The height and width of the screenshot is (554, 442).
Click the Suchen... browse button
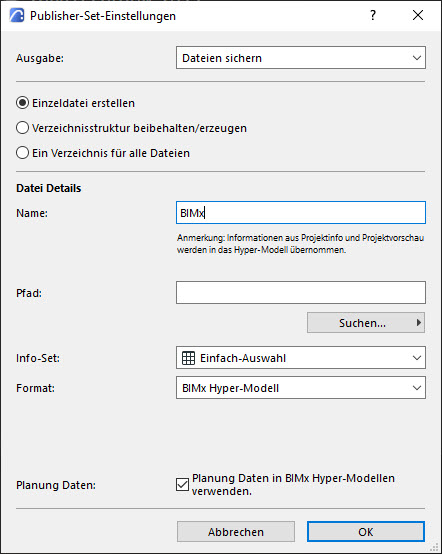coord(366,323)
